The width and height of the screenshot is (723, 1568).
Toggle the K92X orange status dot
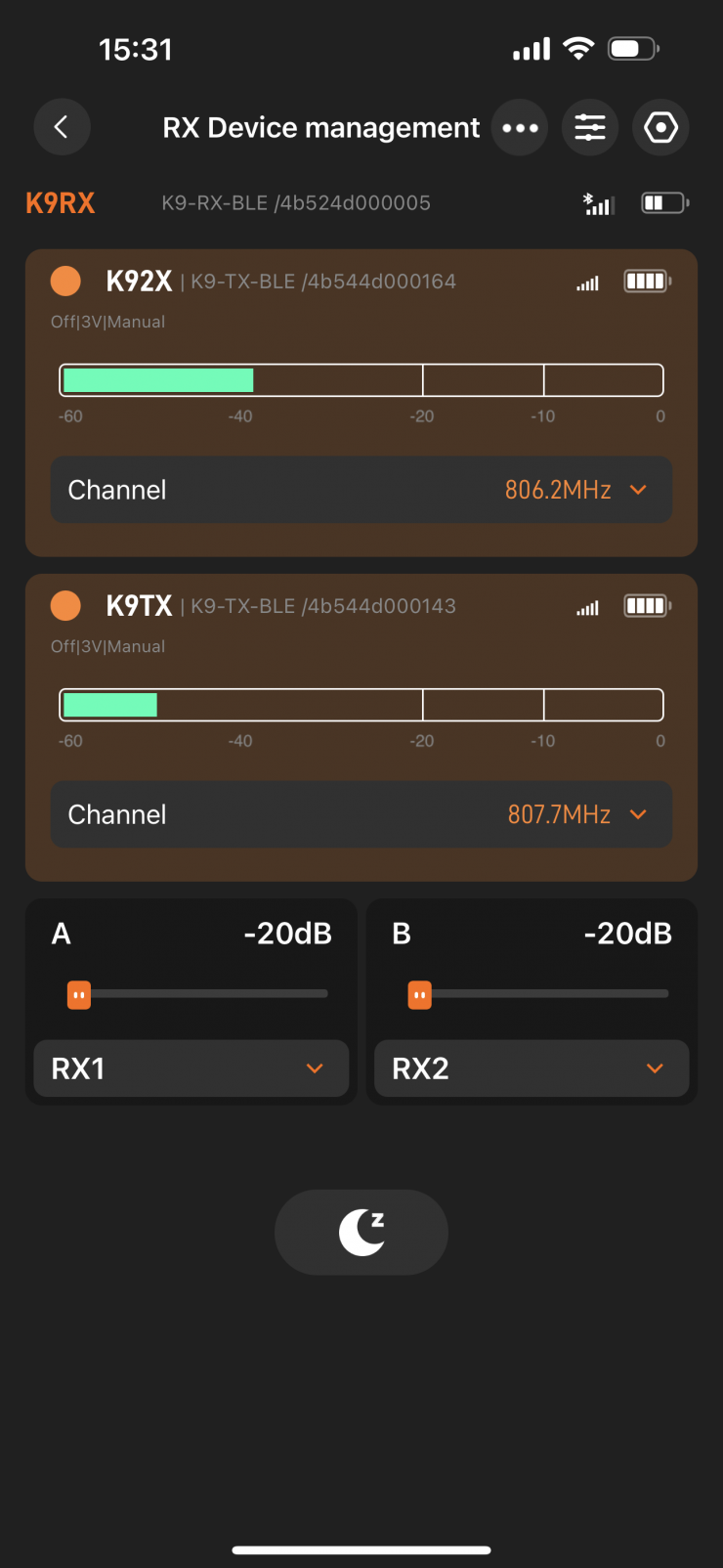coord(65,282)
